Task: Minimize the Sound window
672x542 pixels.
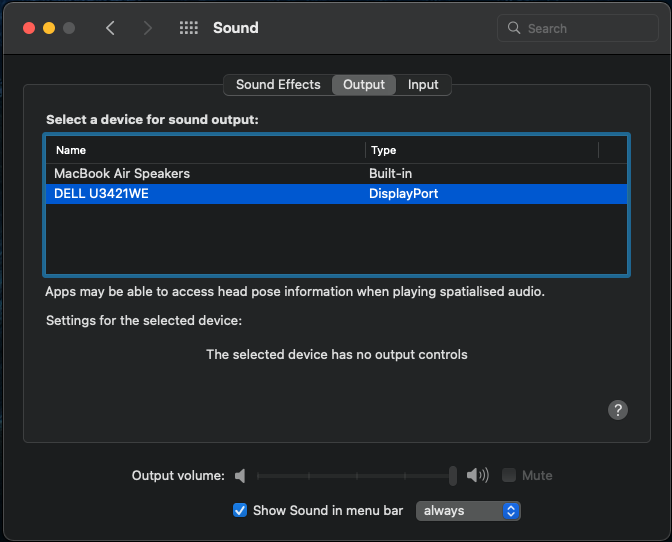Action: [x=48, y=28]
